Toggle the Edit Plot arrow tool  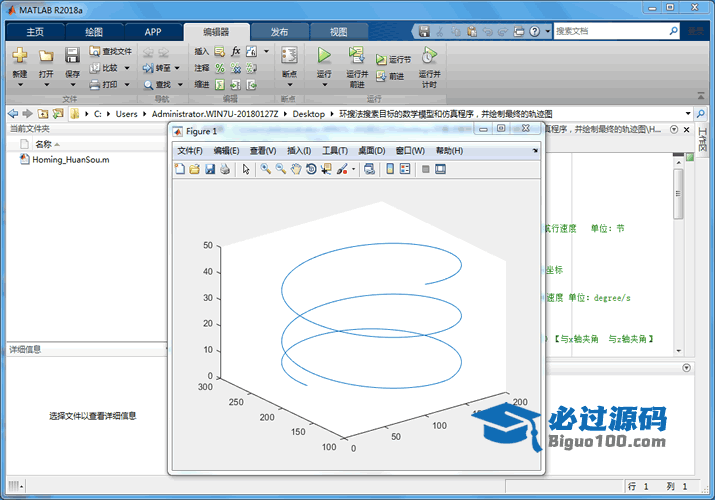pyautogui.click(x=246, y=170)
